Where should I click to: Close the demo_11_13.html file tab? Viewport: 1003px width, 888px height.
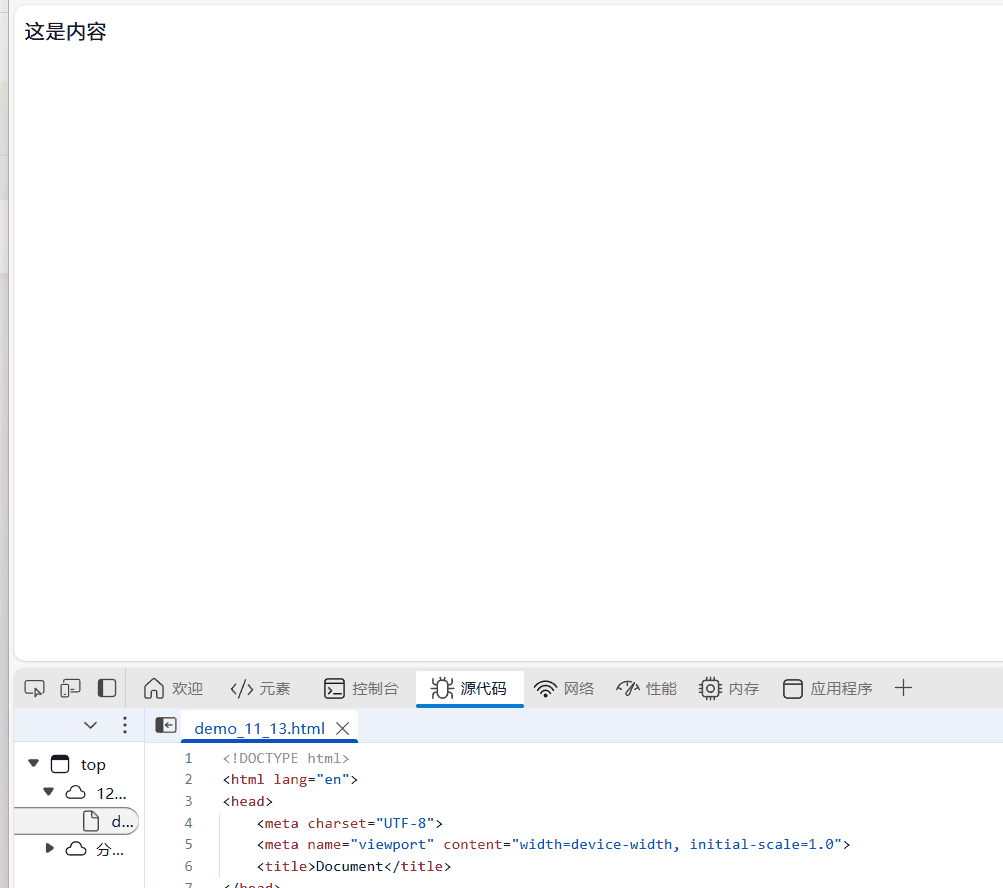342,728
